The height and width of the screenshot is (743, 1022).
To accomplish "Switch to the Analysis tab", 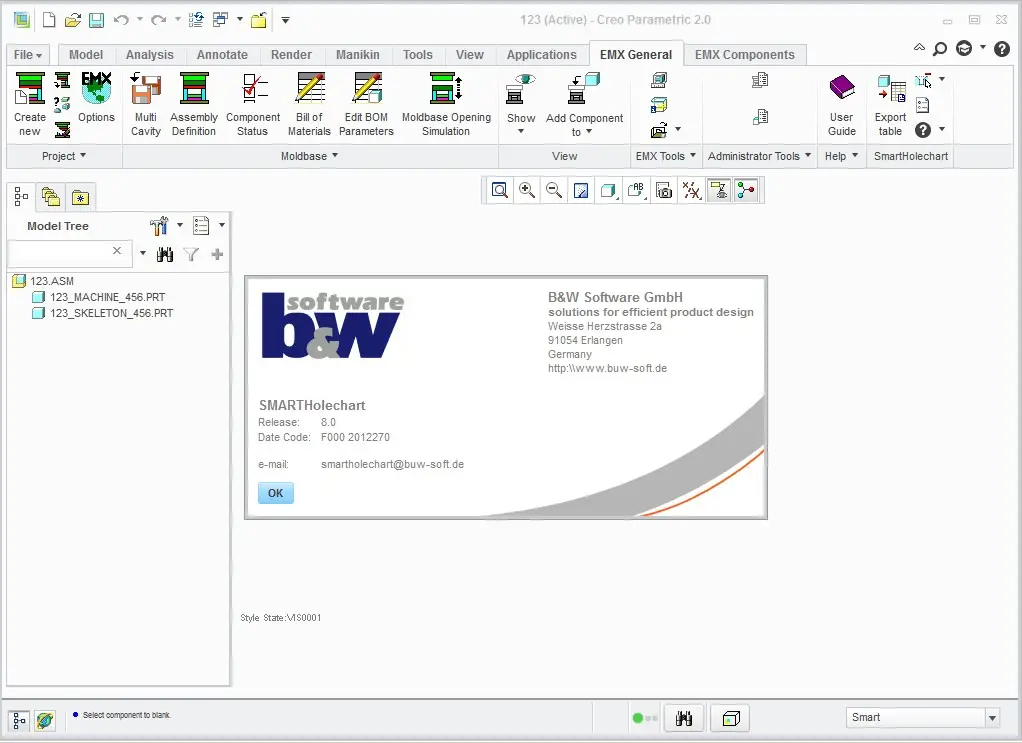I will tap(150, 55).
